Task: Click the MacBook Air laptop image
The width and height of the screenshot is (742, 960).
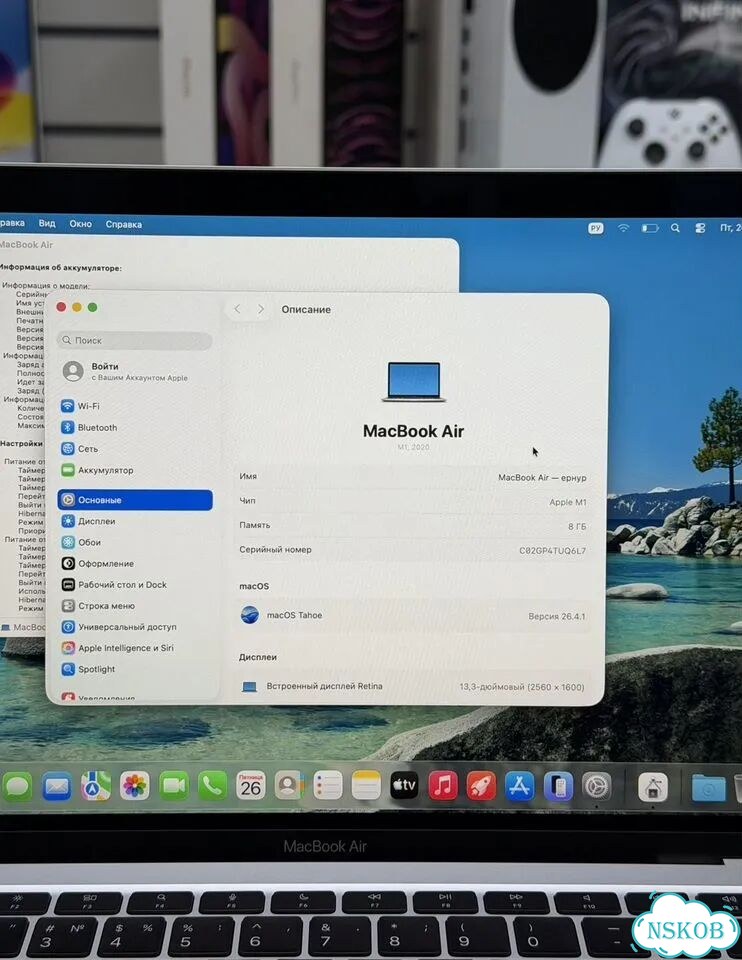Action: [x=414, y=382]
